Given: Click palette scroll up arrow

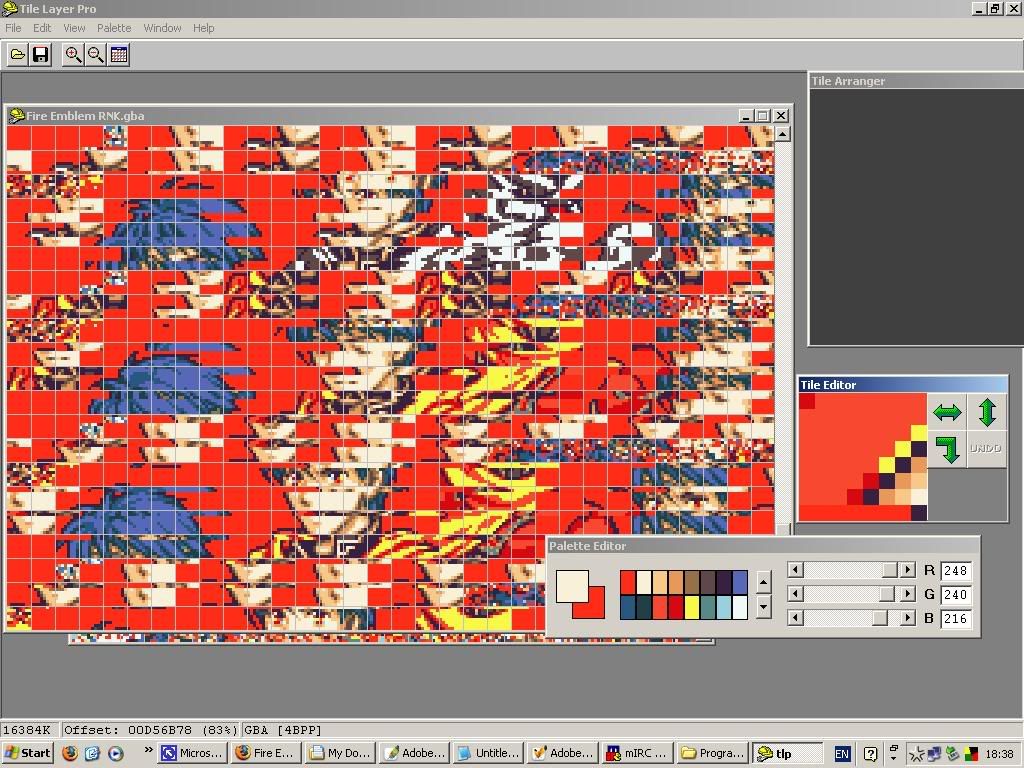Looking at the screenshot, I should [x=763, y=582].
